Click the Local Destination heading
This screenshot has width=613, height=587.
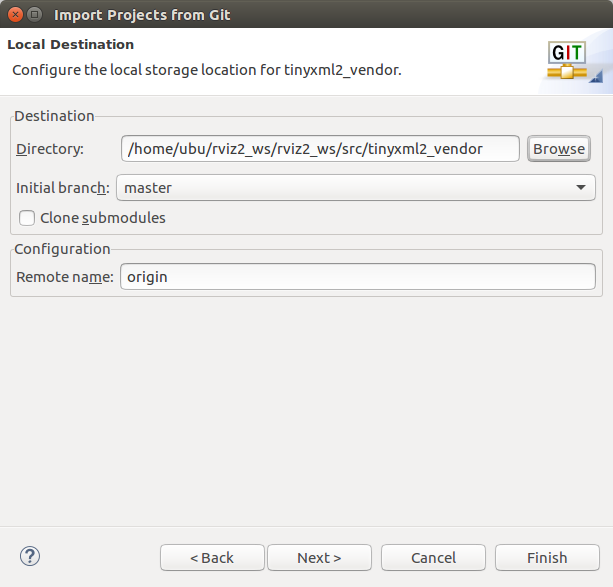pyautogui.click(x=71, y=45)
